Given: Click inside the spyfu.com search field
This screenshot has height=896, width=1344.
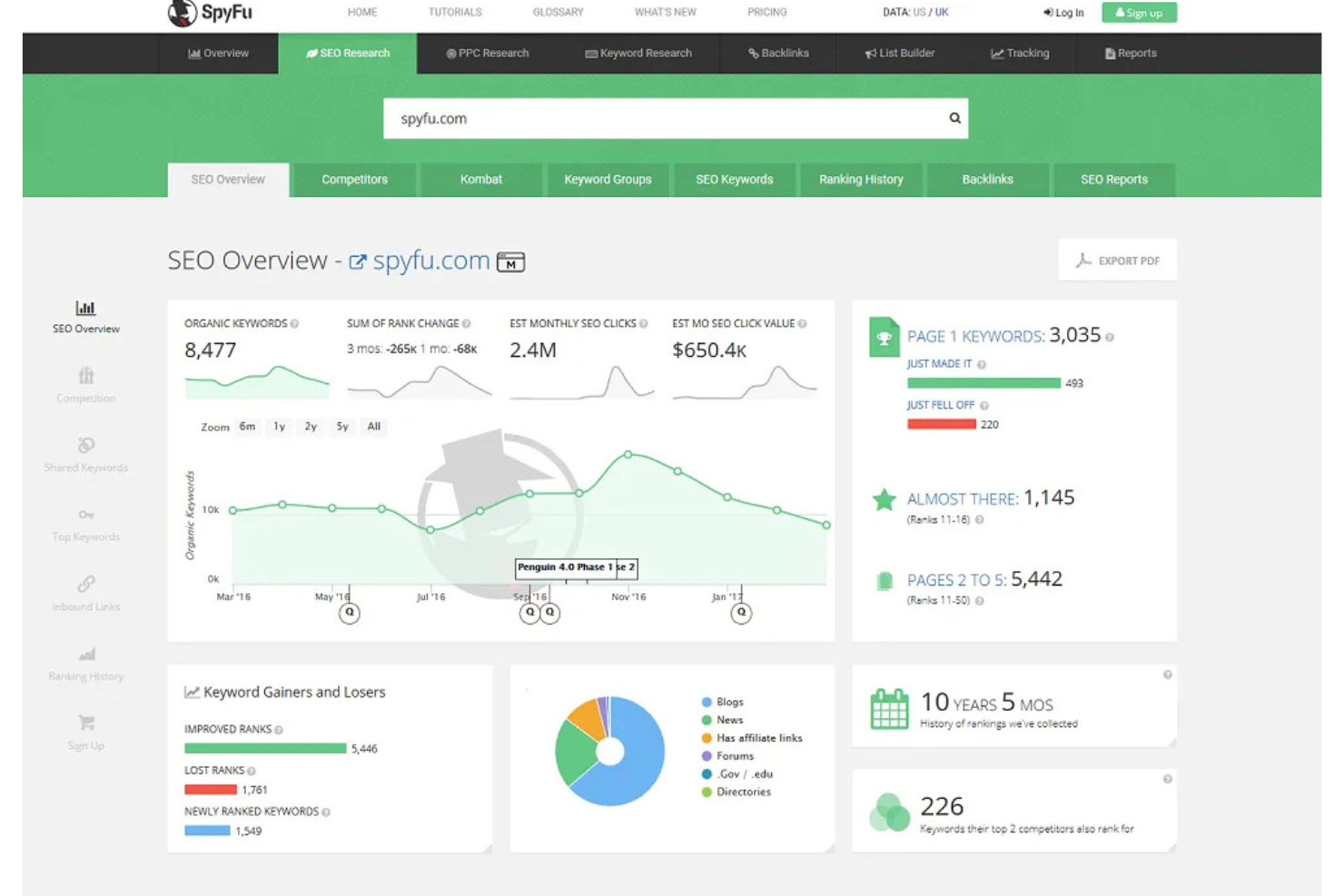Looking at the screenshot, I should pyautogui.click(x=636, y=118).
